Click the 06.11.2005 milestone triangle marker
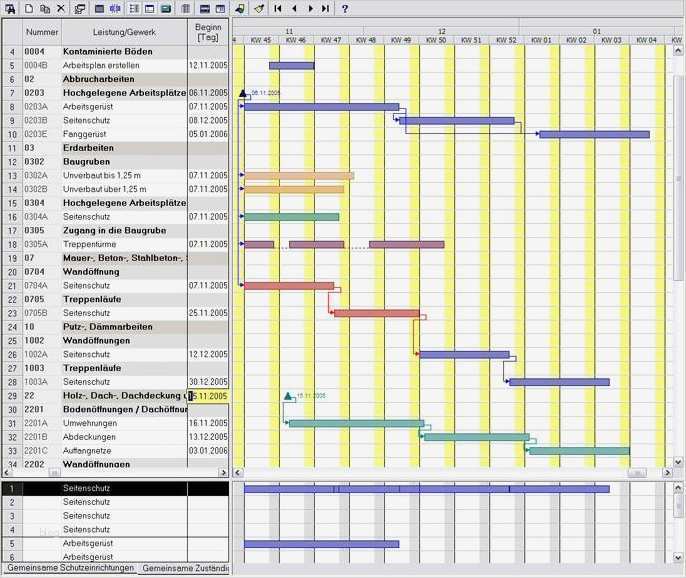 (243, 93)
